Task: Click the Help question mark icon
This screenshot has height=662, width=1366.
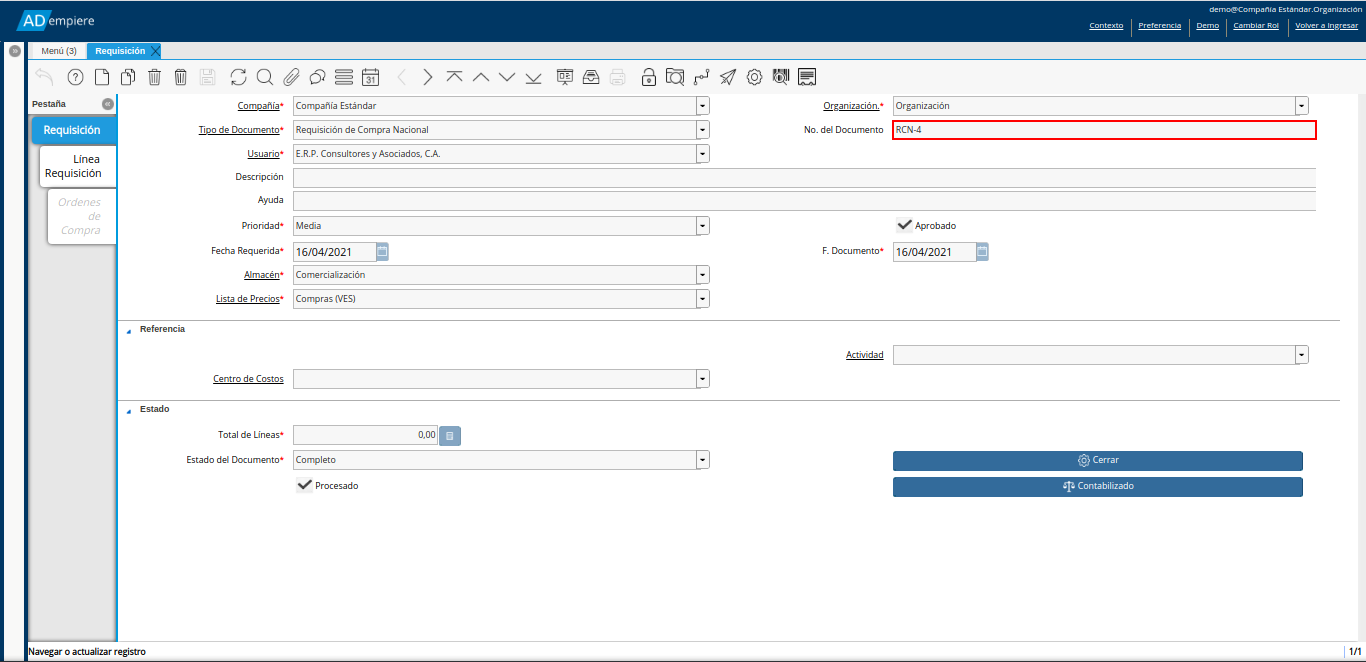Action: pos(75,77)
